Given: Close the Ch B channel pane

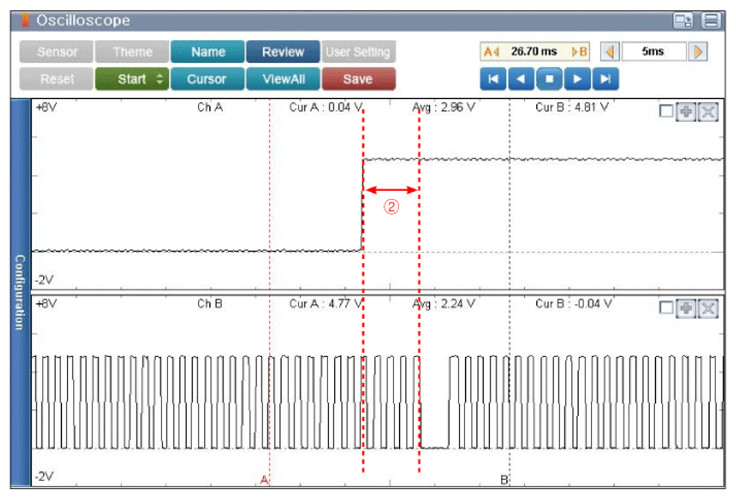Looking at the screenshot, I should 708,308.
